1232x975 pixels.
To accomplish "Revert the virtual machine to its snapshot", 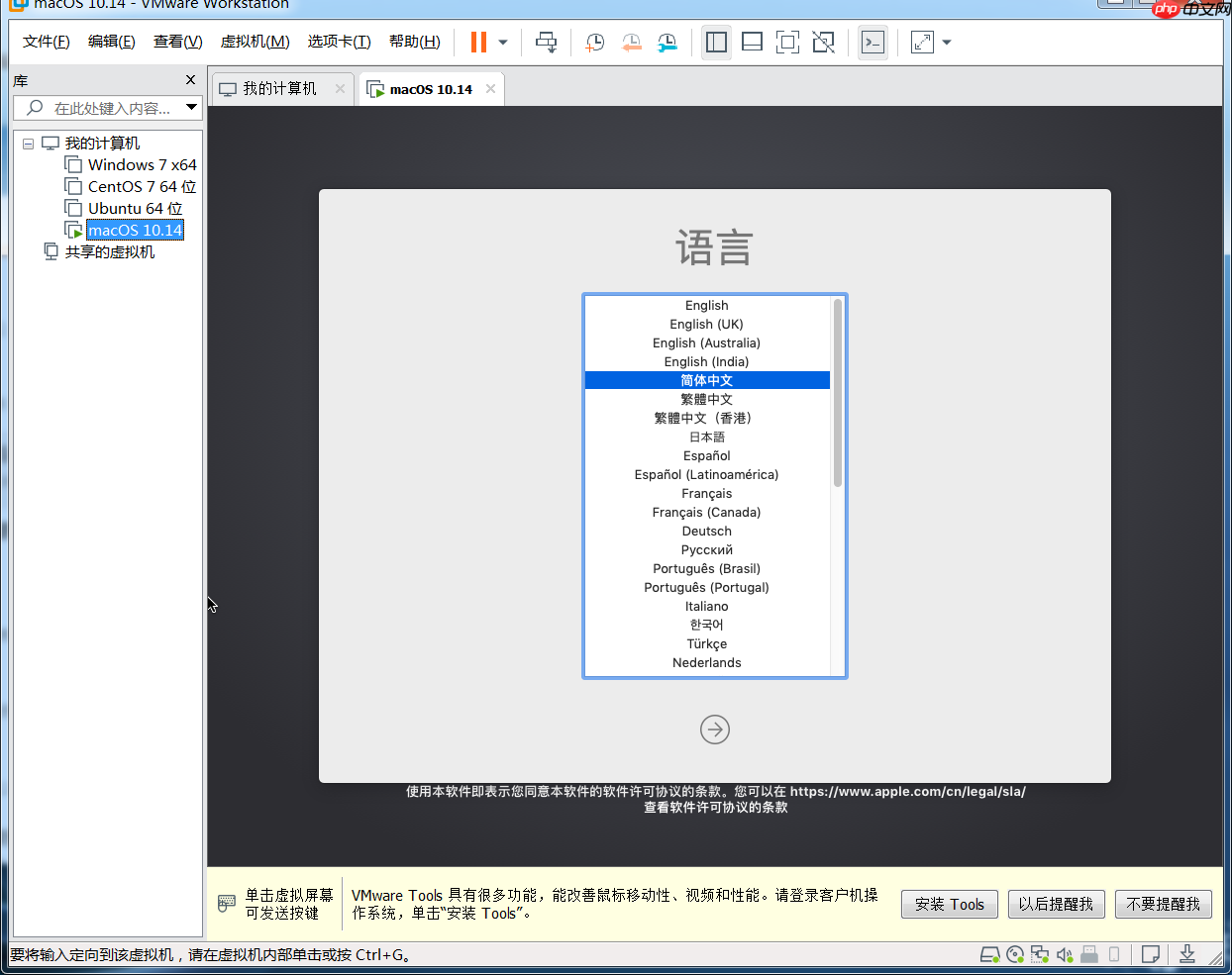I will [631, 42].
